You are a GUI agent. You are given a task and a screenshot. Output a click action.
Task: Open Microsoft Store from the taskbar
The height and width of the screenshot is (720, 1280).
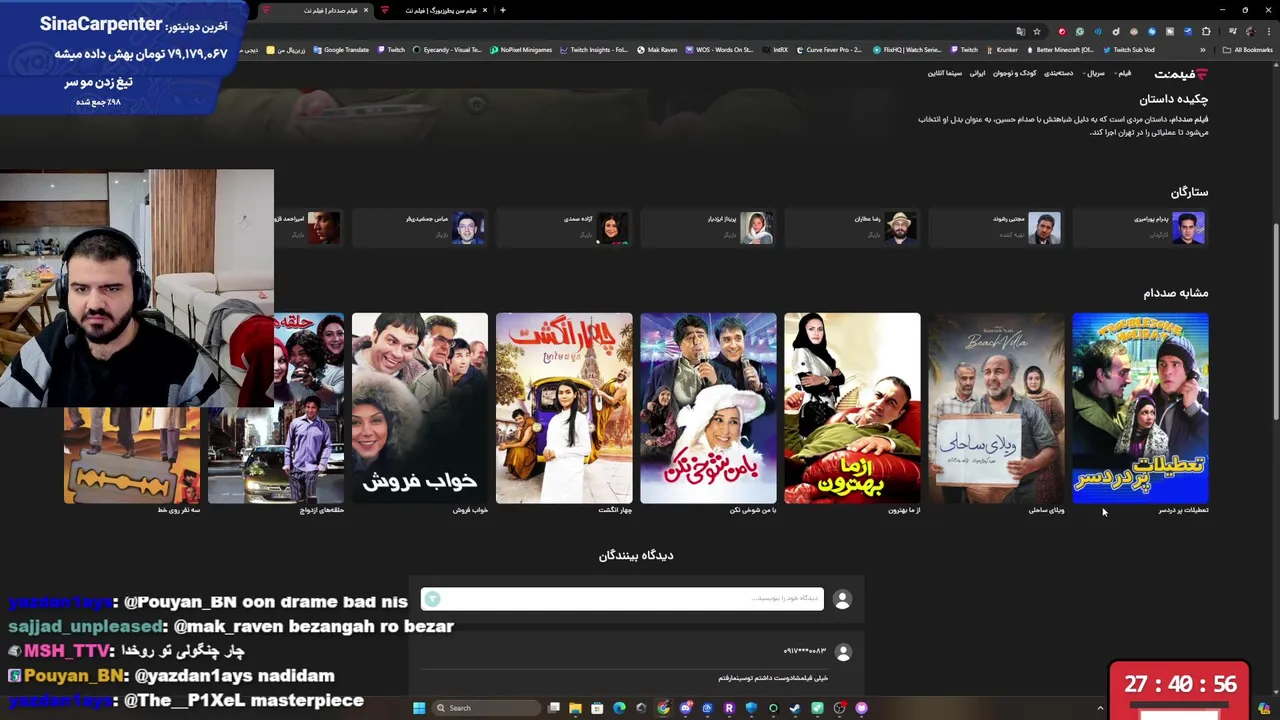[597, 708]
